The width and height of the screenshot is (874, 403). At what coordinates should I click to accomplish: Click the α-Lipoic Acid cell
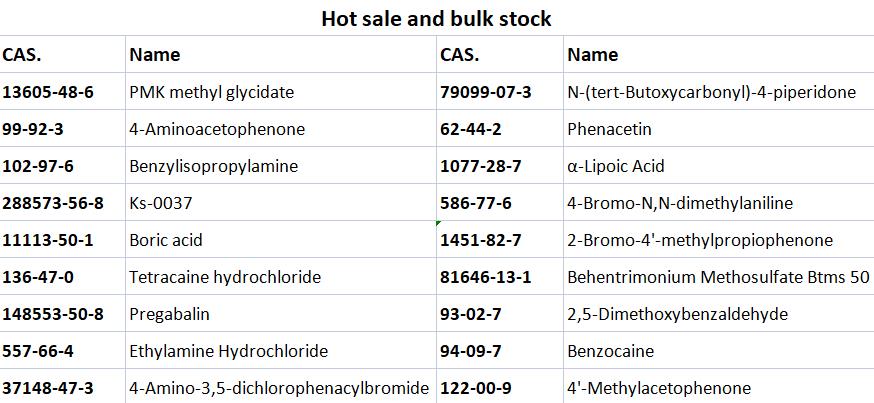(615, 166)
